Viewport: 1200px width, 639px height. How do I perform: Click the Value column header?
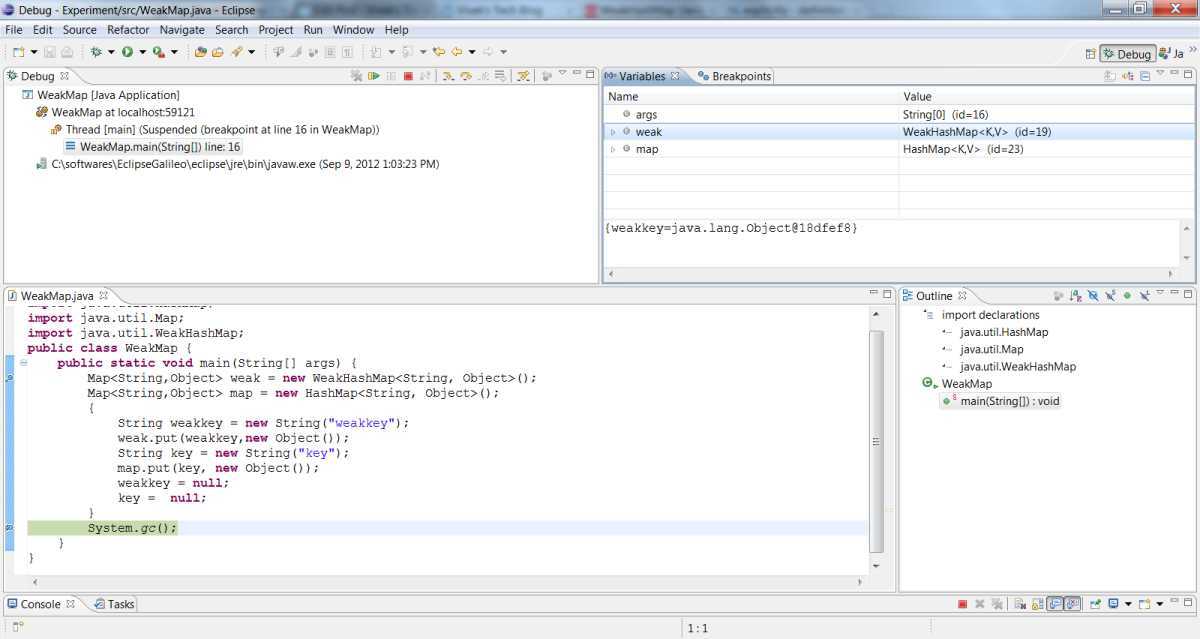tap(1047, 97)
